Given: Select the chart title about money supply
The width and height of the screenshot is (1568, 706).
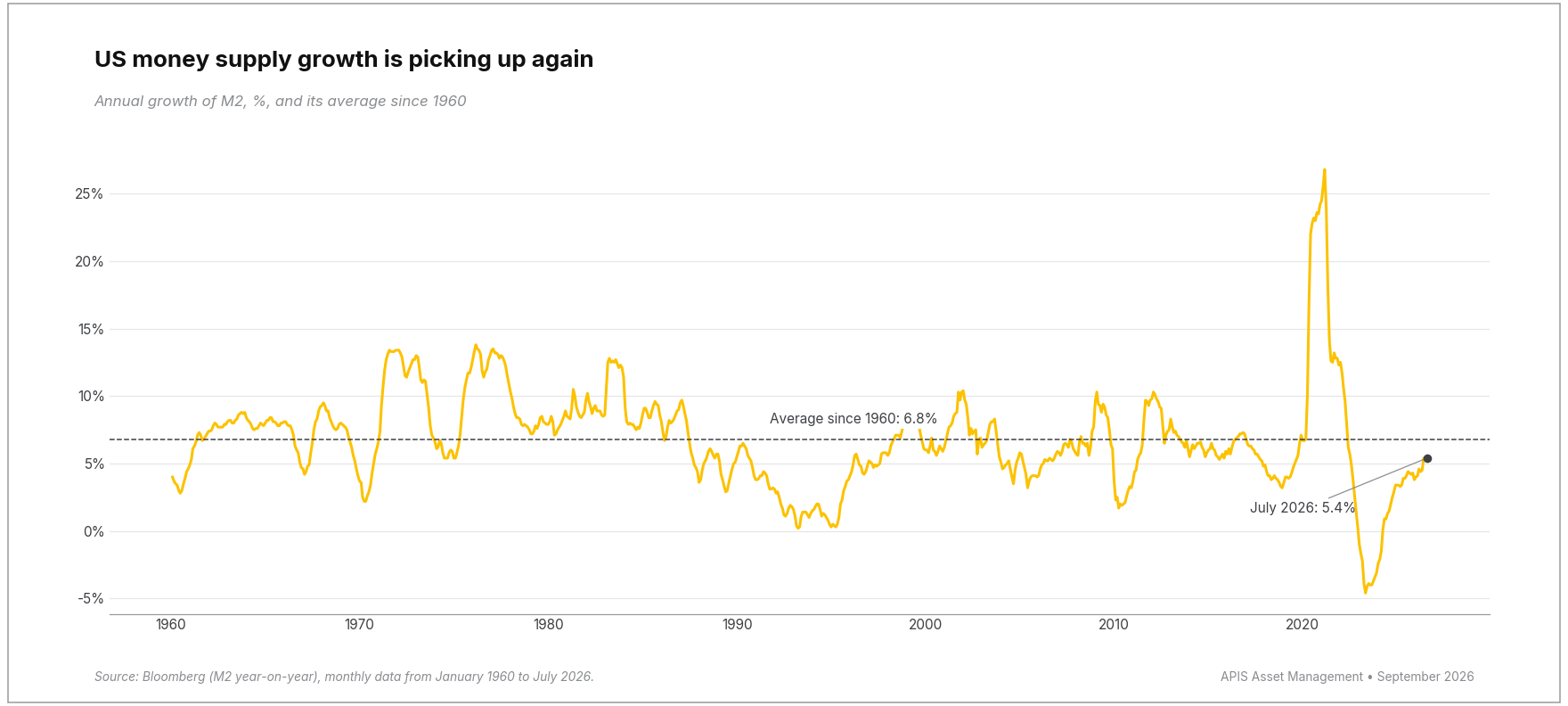Looking at the screenshot, I should [x=344, y=60].
